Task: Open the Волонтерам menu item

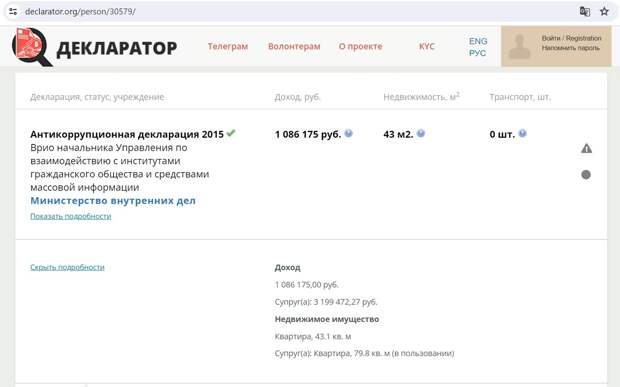Action: [294, 46]
